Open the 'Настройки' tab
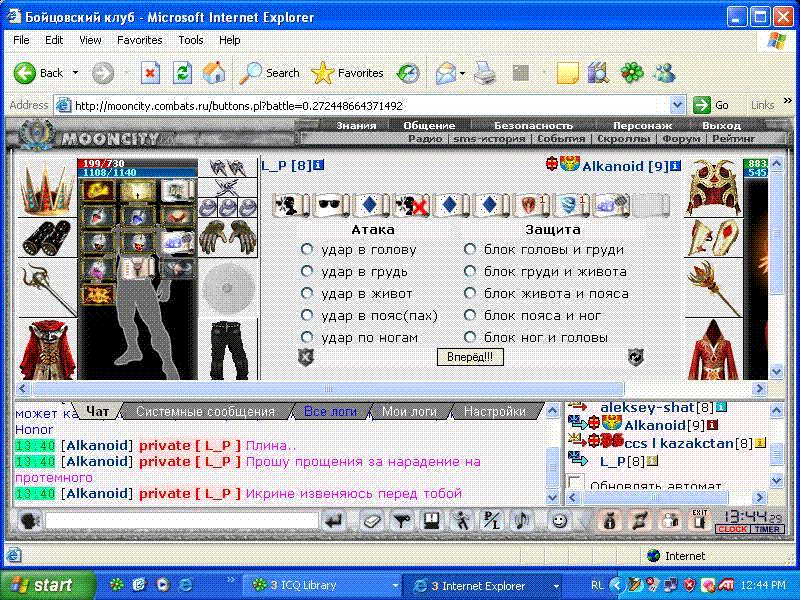The width and height of the screenshot is (800, 600). [494, 411]
